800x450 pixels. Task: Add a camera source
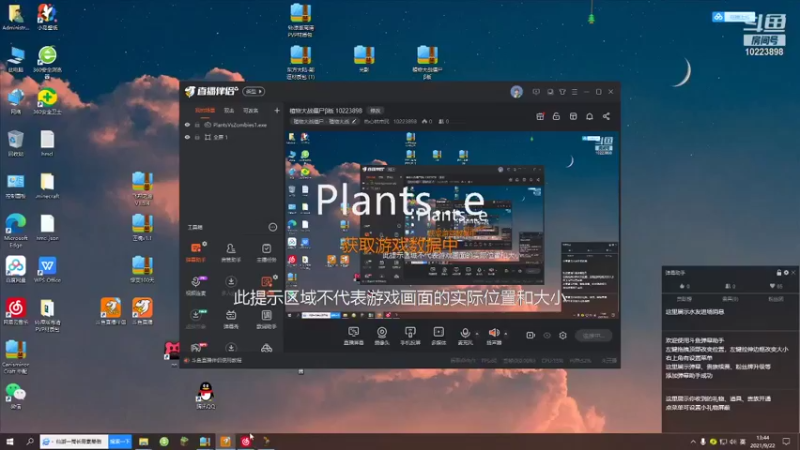coord(382,335)
